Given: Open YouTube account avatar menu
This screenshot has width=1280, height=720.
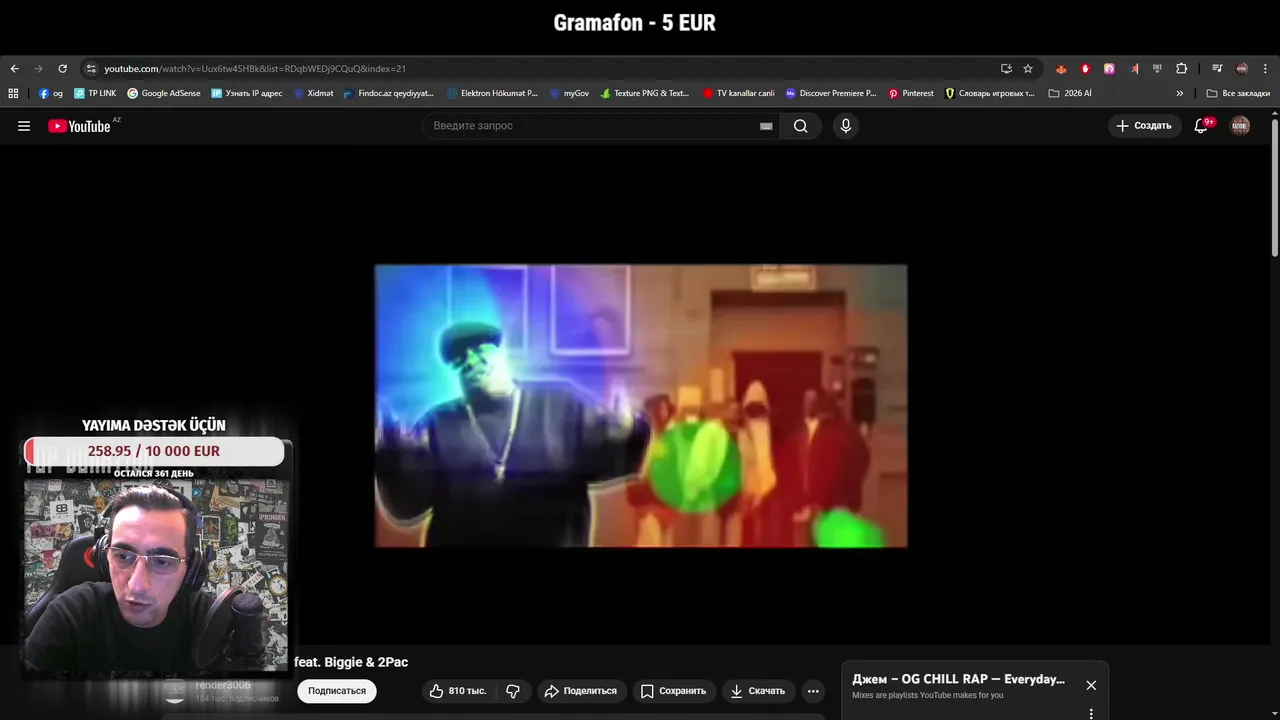Looking at the screenshot, I should [x=1240, y=126].
